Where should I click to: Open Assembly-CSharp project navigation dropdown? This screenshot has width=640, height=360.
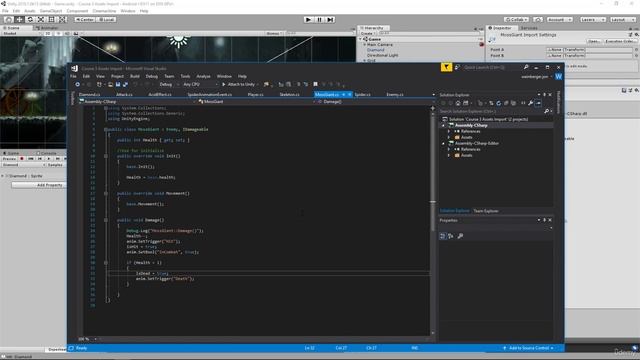(137, 102)
